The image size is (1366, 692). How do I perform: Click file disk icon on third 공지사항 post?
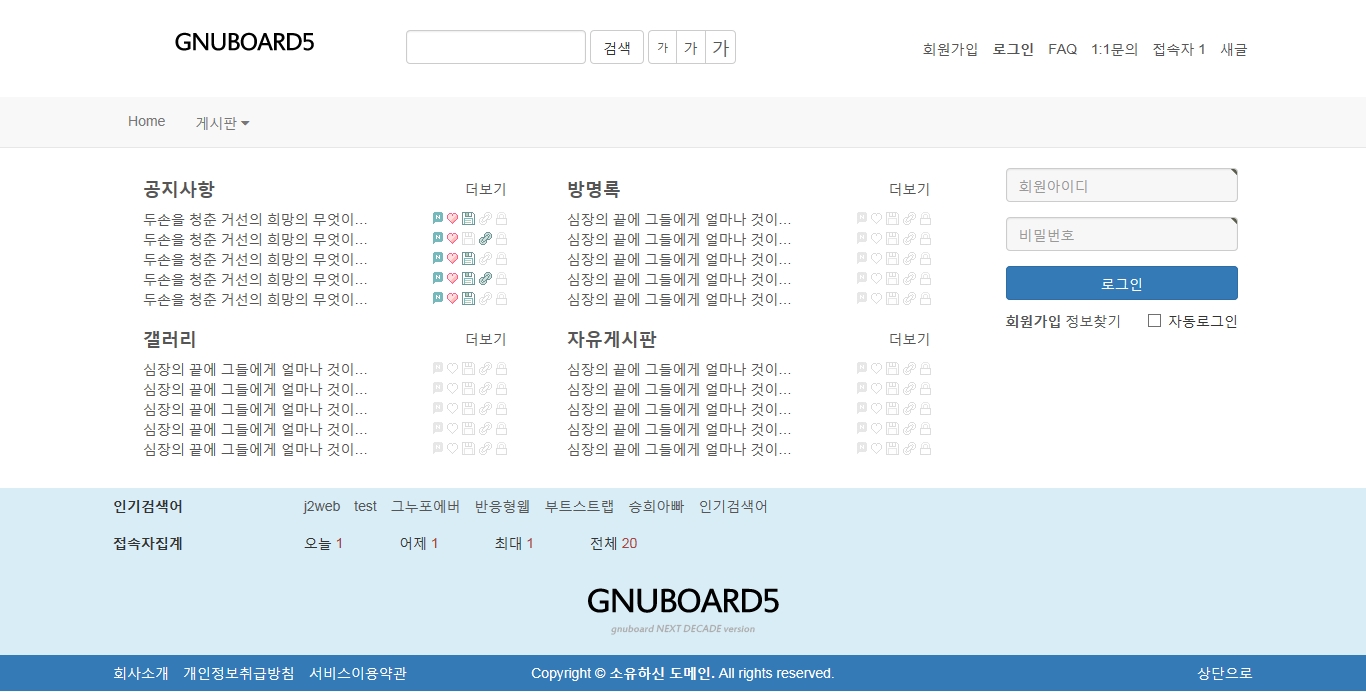(468, 258)
